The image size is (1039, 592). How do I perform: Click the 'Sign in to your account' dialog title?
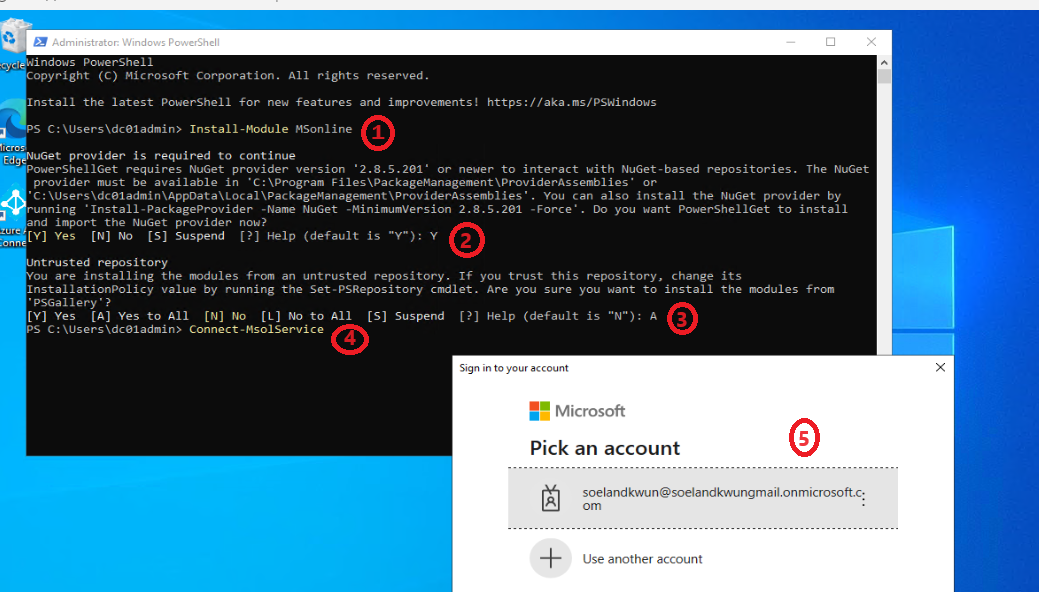coord(514,368)
